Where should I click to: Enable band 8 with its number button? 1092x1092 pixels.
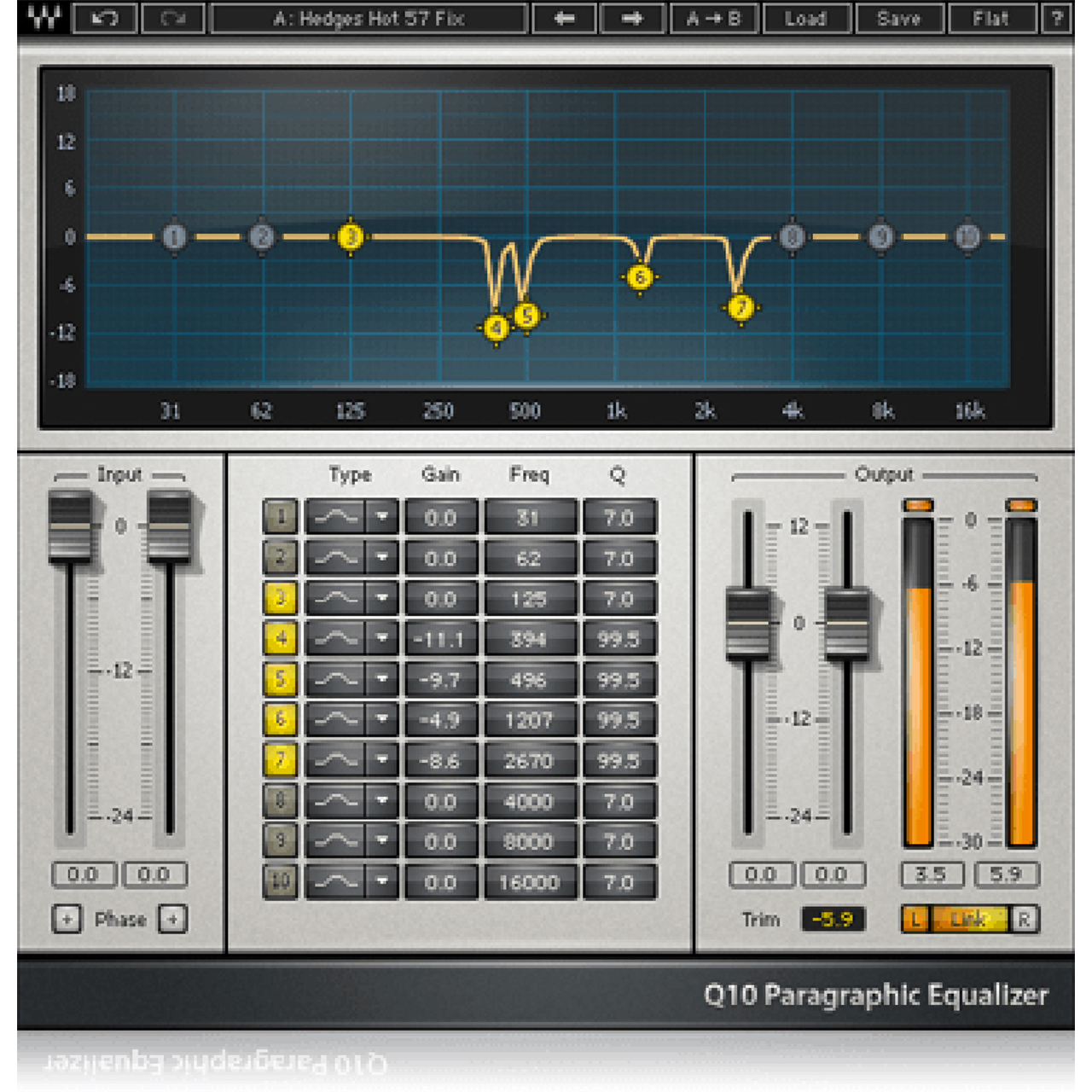280,800
